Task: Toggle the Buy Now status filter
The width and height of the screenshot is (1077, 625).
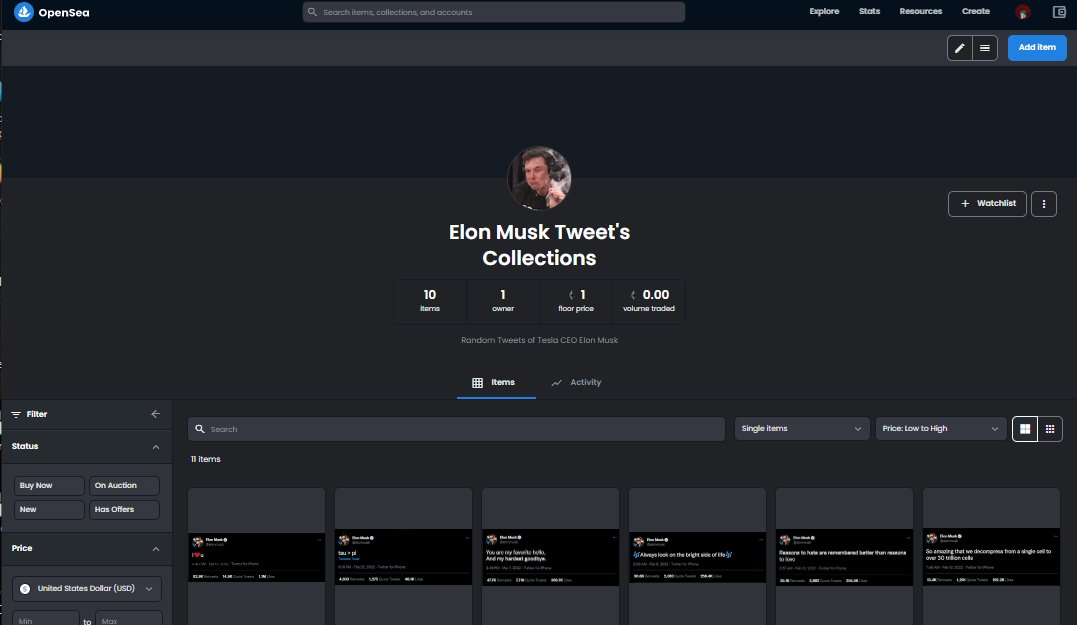Action: tap(49, 486)
